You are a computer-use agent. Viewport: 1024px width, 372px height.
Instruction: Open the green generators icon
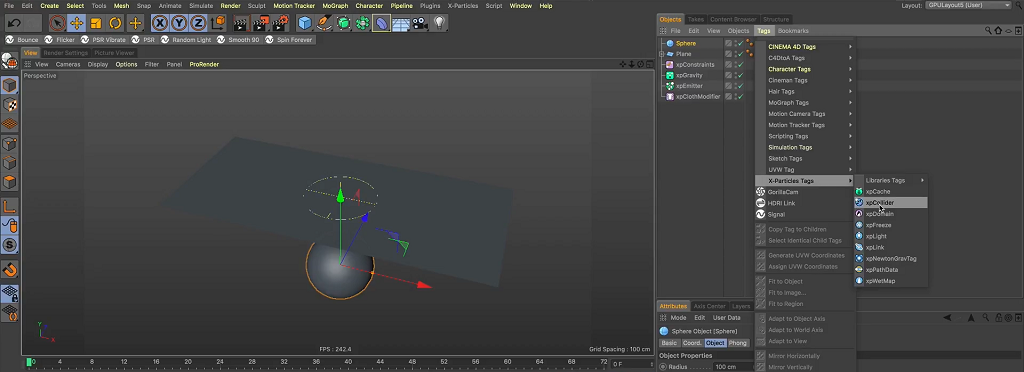tap(344, 23)
